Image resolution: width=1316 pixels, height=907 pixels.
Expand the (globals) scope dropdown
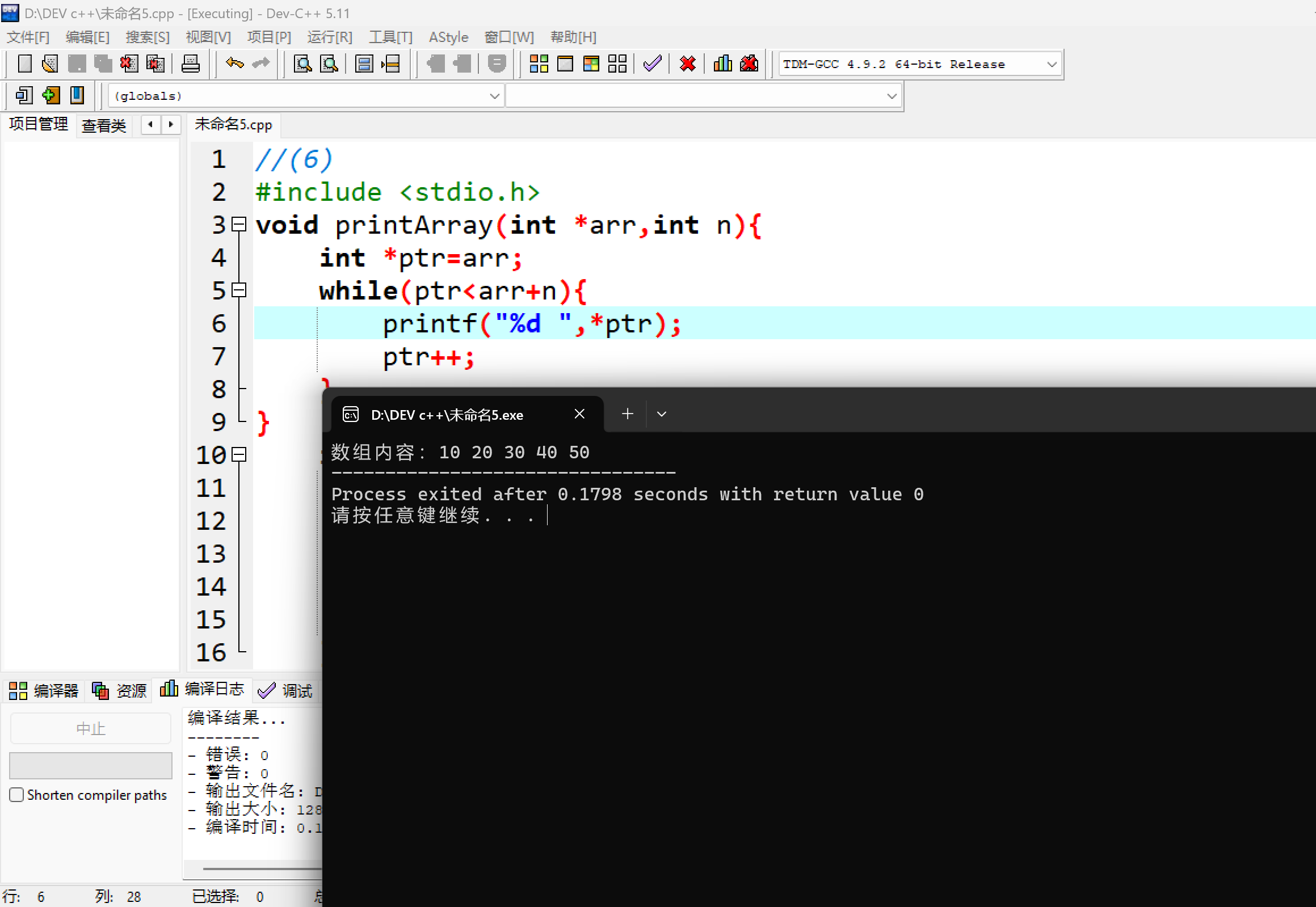(494, 96)
